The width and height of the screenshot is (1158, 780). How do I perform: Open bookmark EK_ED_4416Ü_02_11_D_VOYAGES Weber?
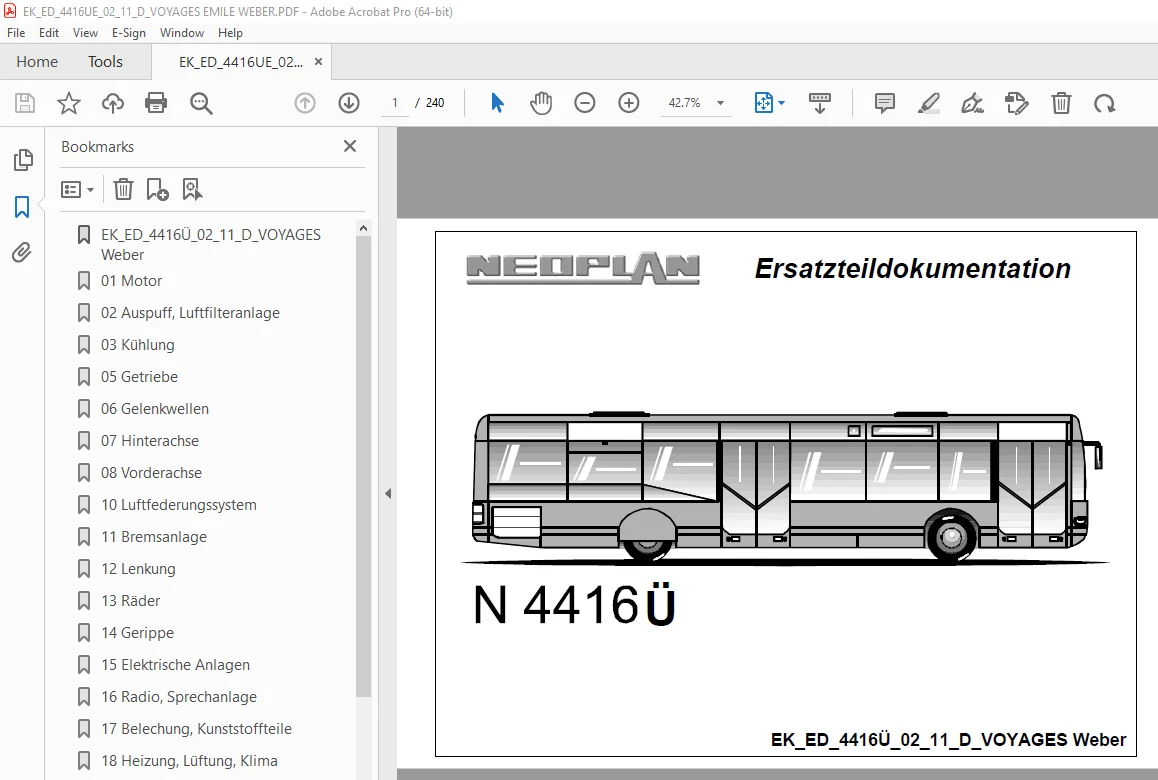[210, 244]
